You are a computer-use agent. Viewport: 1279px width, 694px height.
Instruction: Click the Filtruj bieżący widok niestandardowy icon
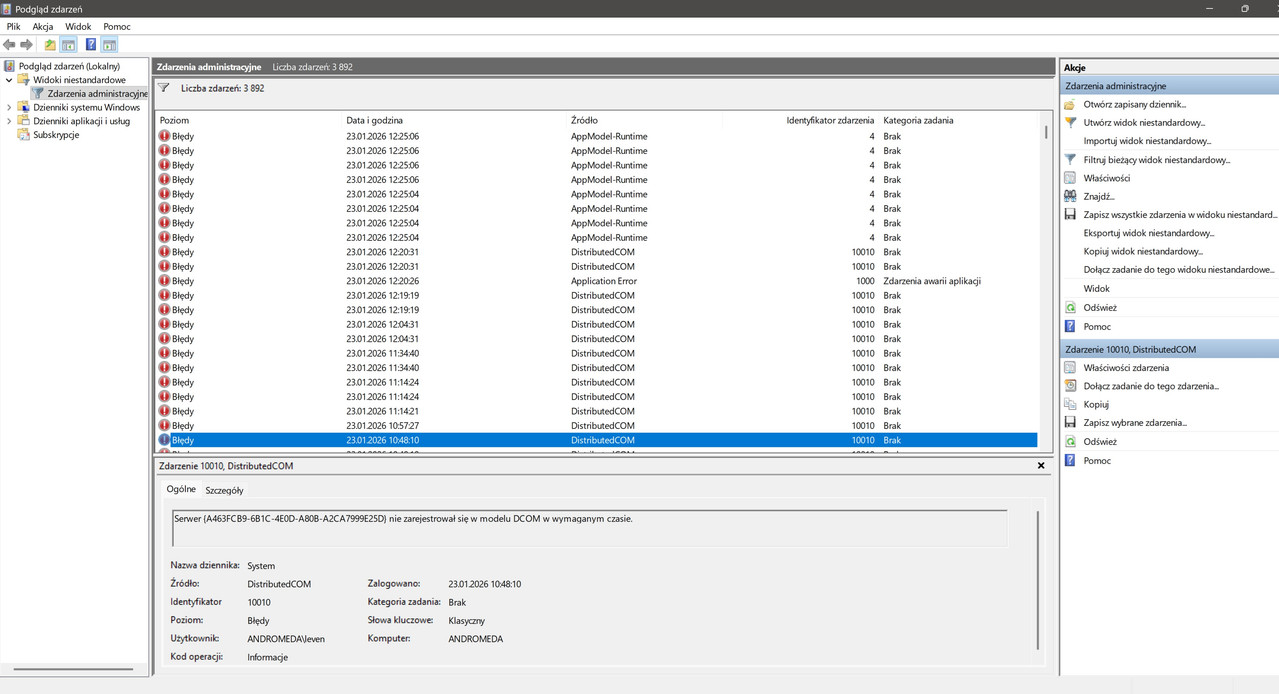click(x=1070, y=159)
